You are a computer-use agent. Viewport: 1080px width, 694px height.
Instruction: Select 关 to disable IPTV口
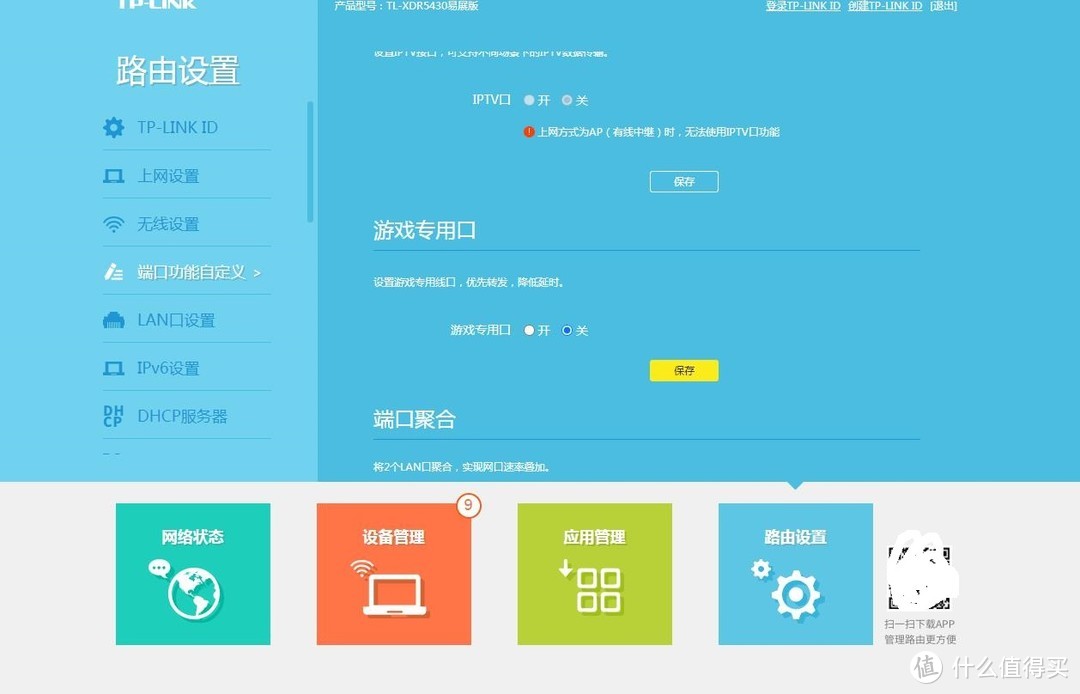click(567, 100)
